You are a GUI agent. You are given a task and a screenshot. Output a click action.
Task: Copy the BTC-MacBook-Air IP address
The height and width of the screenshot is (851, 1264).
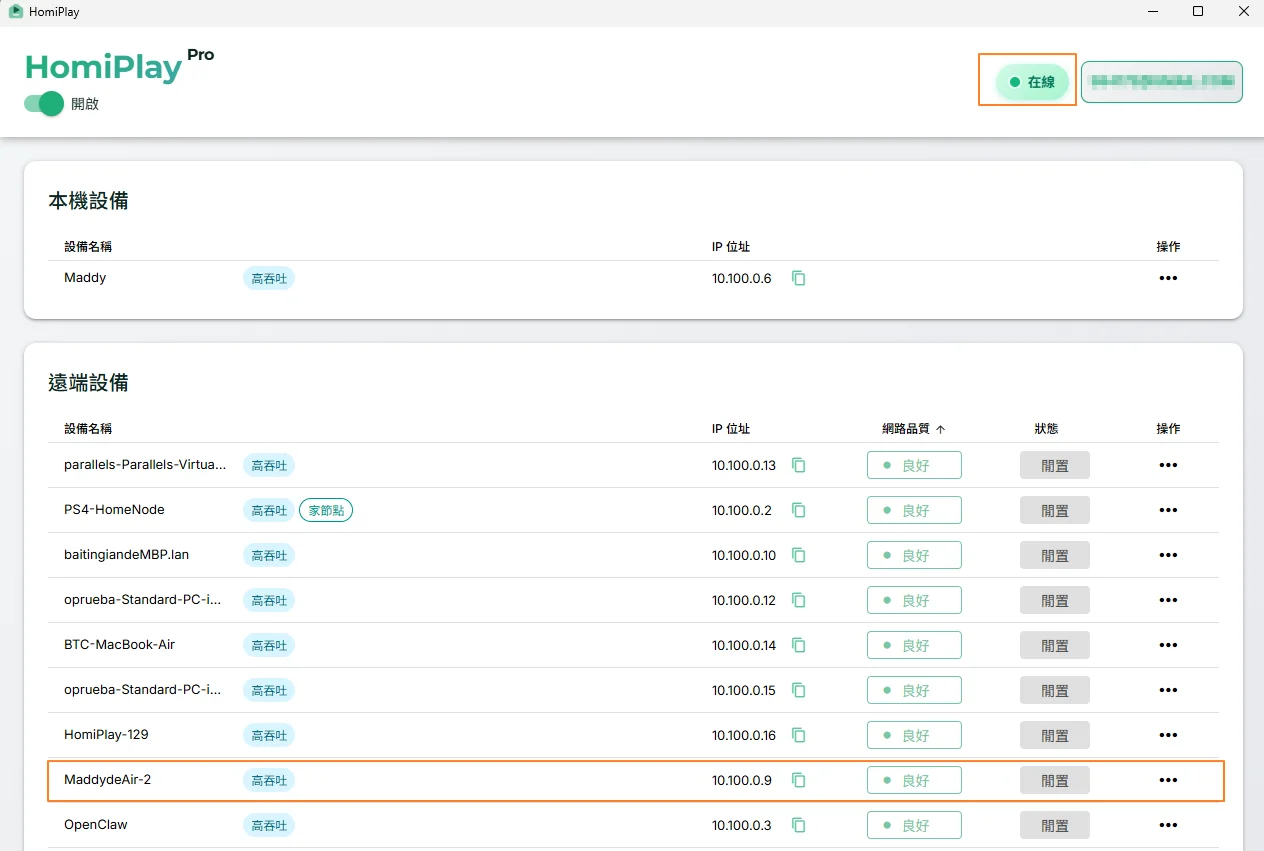point(798,645)
